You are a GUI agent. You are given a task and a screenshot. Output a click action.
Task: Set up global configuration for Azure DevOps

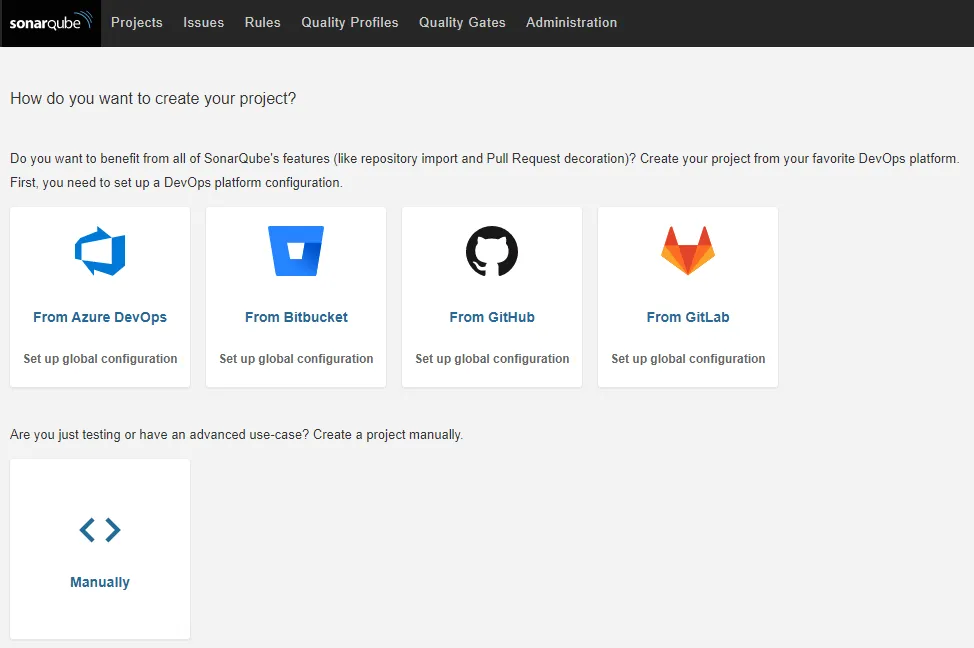pos(99,357)
